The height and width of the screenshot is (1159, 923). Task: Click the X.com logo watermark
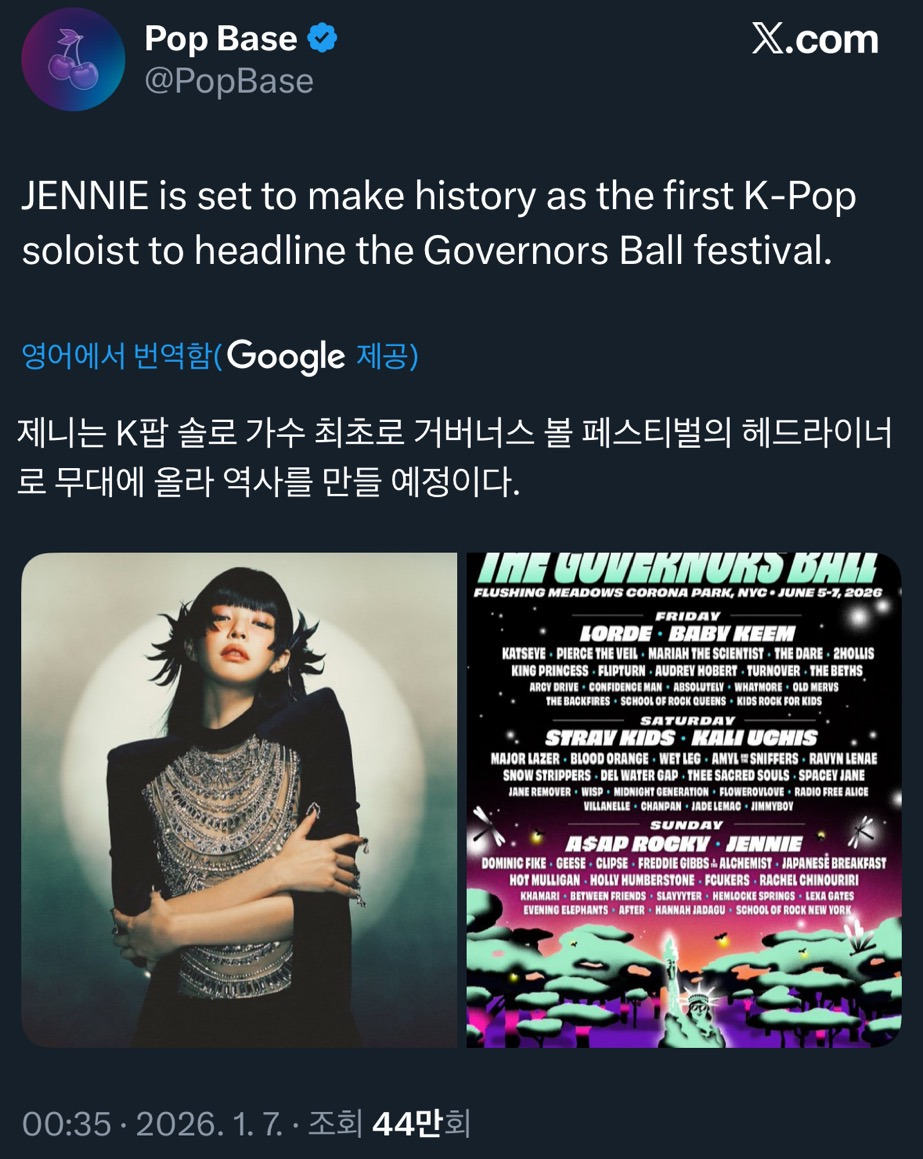[x=815, y=38]
